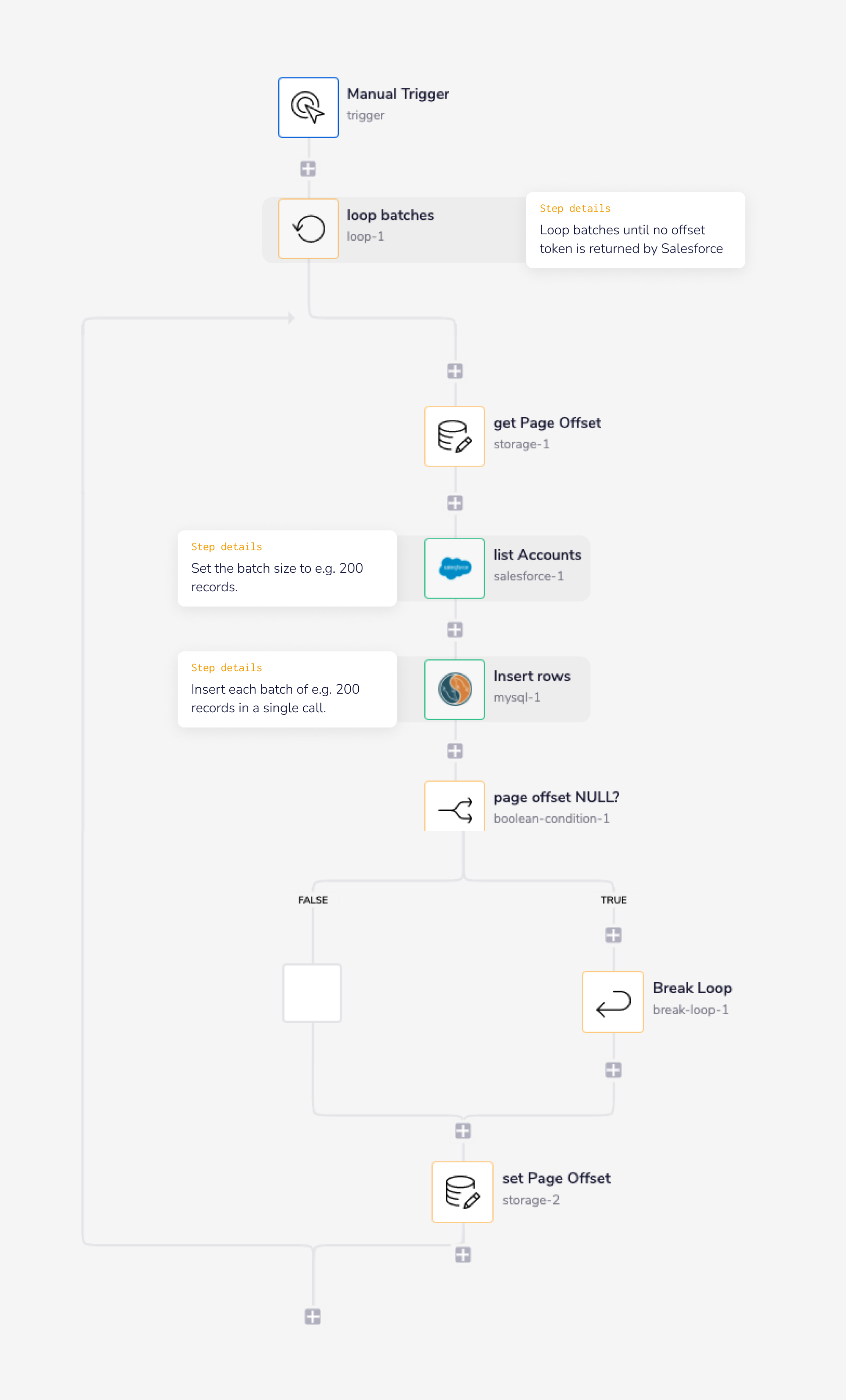
Task: Insert step between get Page Offset and list Accounts
Action: (455, 503)
